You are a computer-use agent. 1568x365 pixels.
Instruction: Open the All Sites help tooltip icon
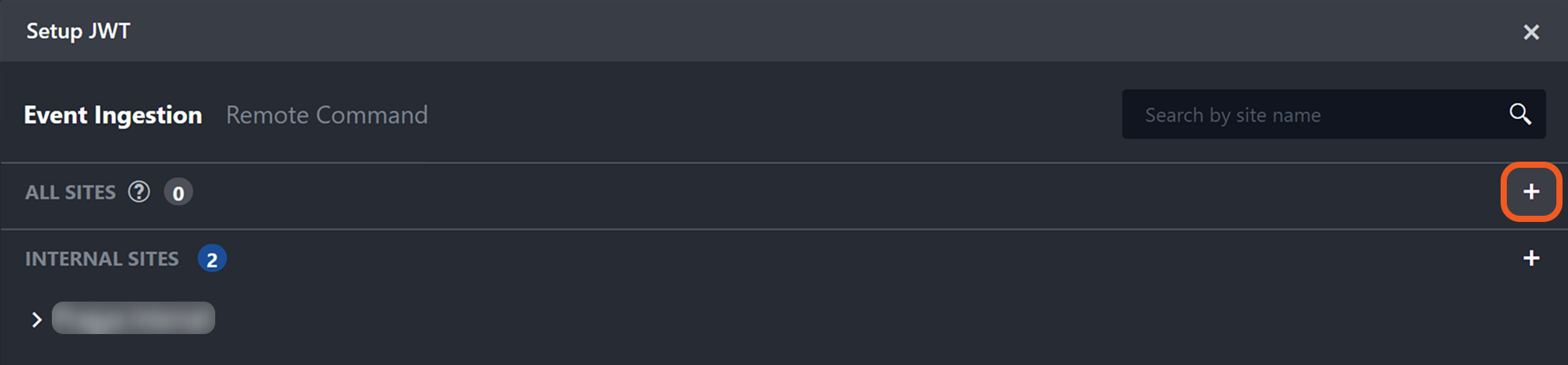tap(139, 192)
